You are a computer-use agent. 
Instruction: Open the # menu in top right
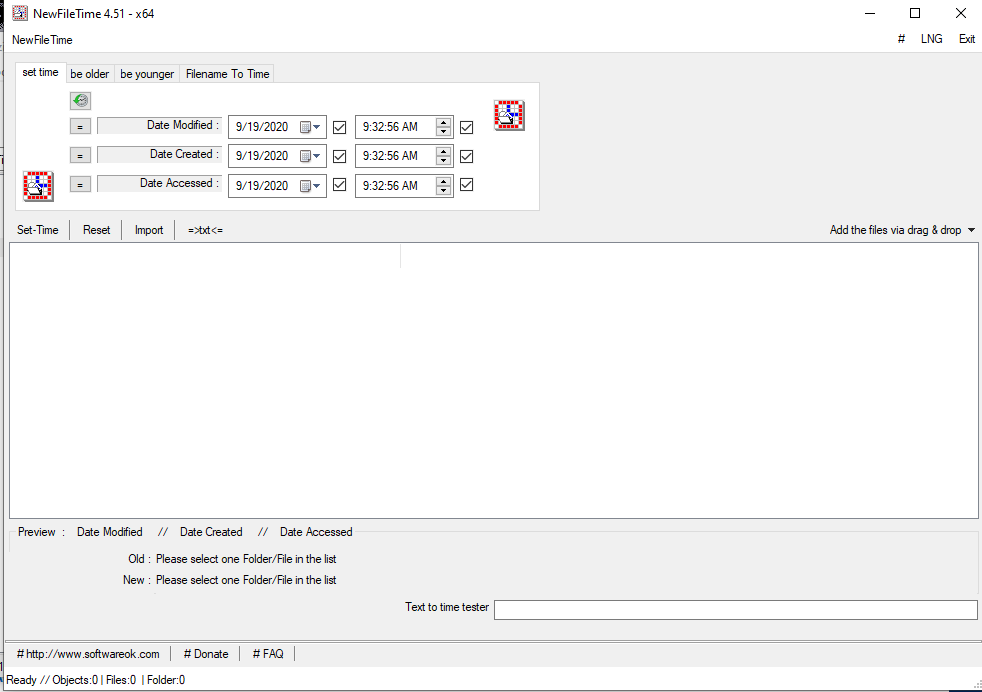coord(901,39)
